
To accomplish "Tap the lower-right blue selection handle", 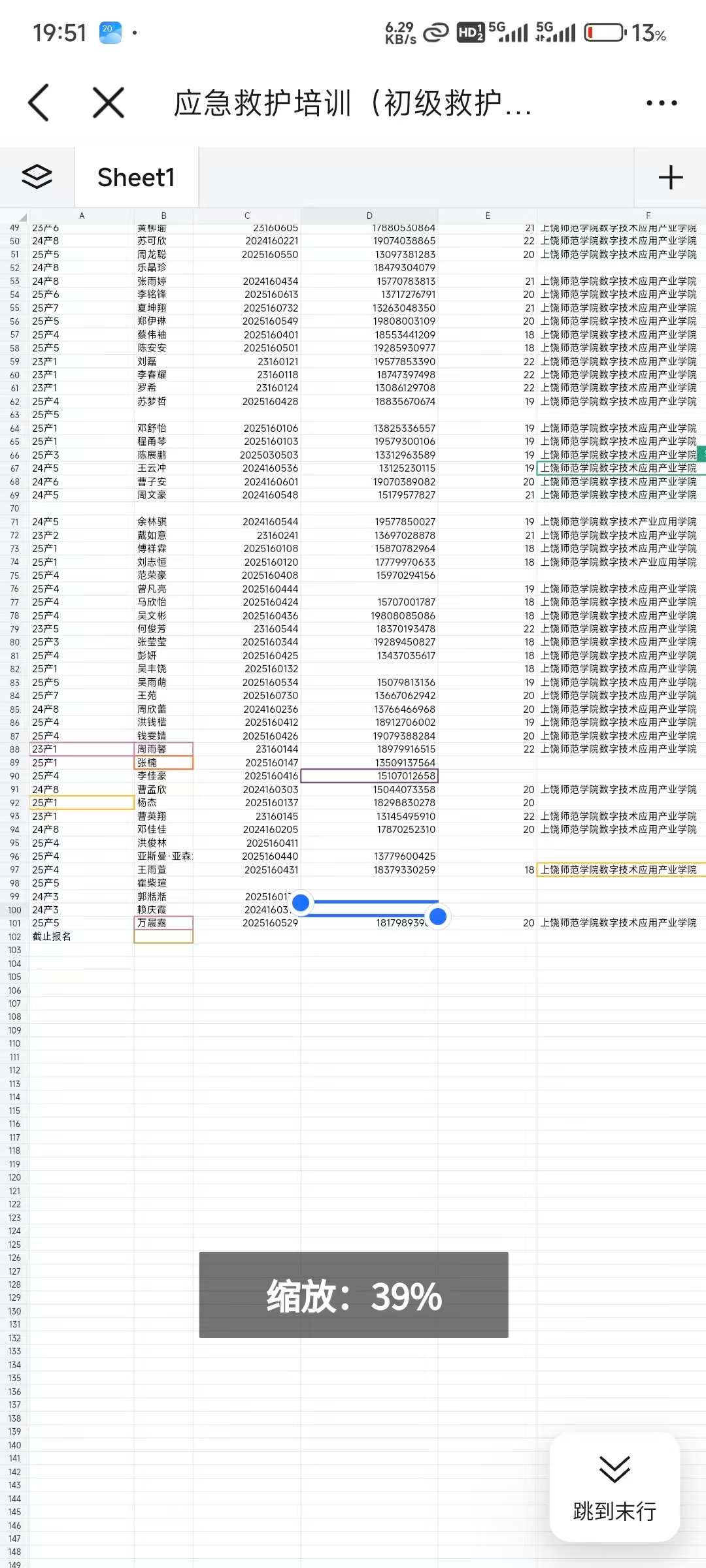I will (x=438, y=917).
